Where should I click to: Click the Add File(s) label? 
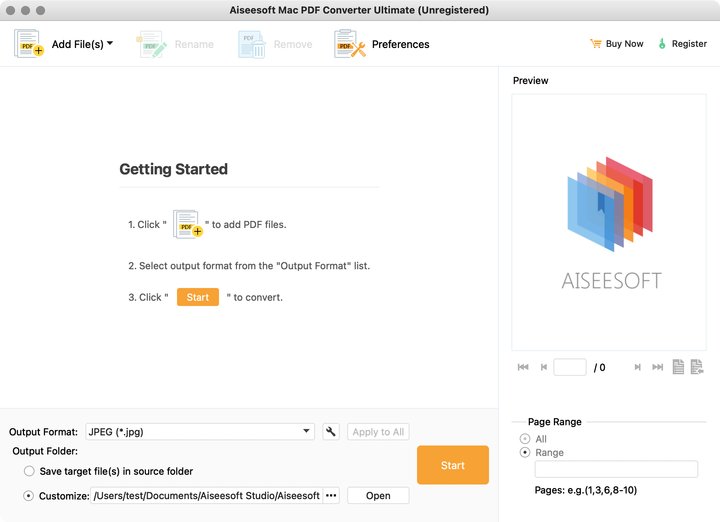coord(78,44)
